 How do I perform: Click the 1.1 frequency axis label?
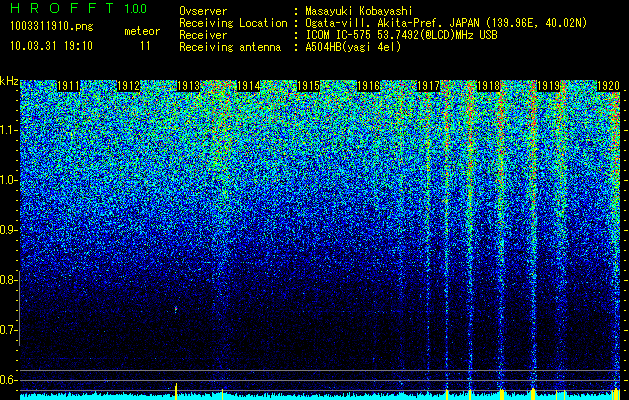point(7,130)
